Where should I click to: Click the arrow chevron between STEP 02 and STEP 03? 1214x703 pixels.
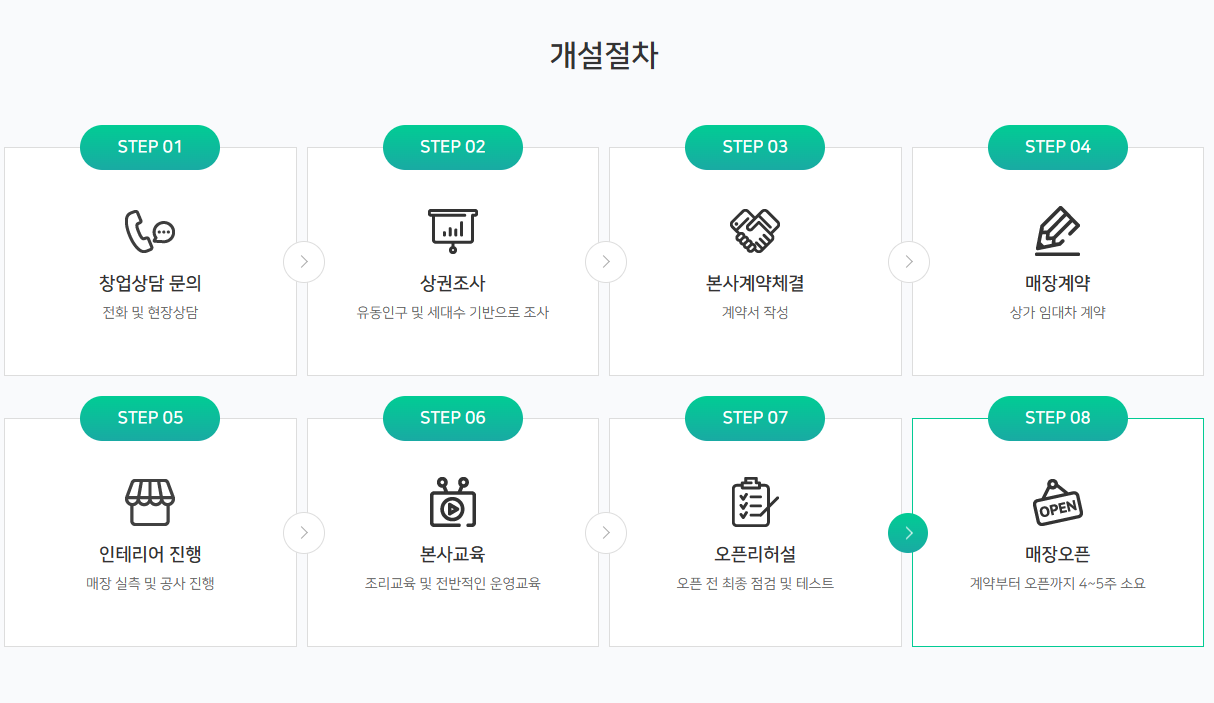(606, 262)
